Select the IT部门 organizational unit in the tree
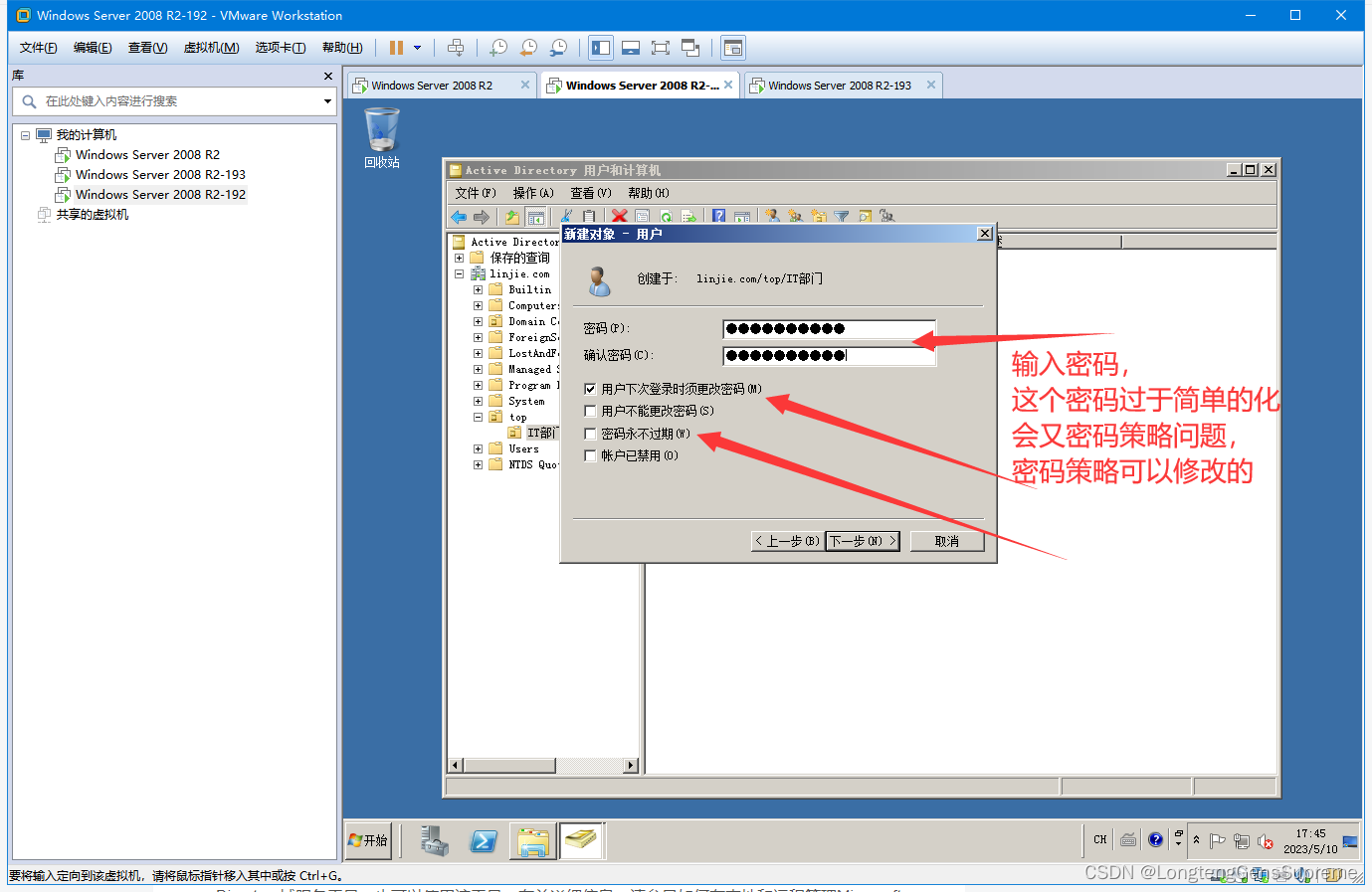The image size is (1372, 892). pyautogui.click(x=541, y=434)
